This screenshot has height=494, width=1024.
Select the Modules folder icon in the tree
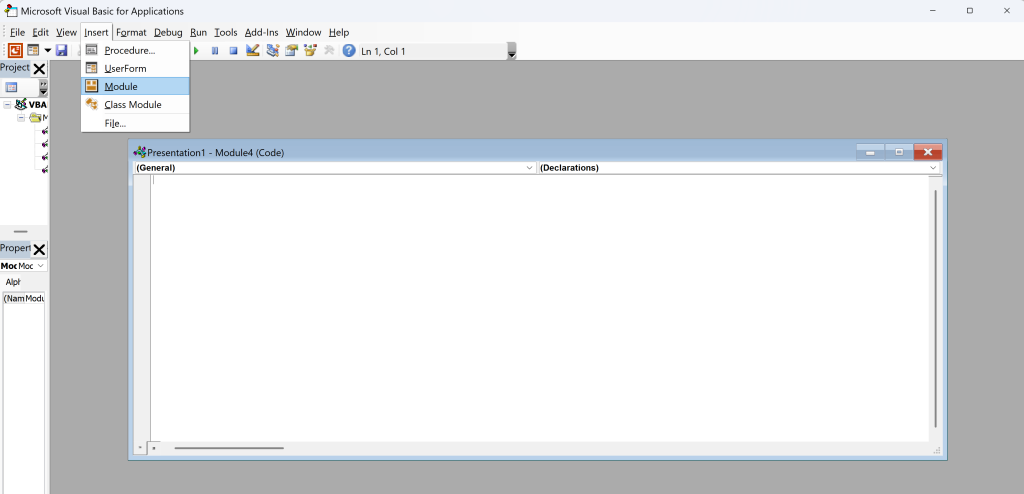(x=35, y=118)
